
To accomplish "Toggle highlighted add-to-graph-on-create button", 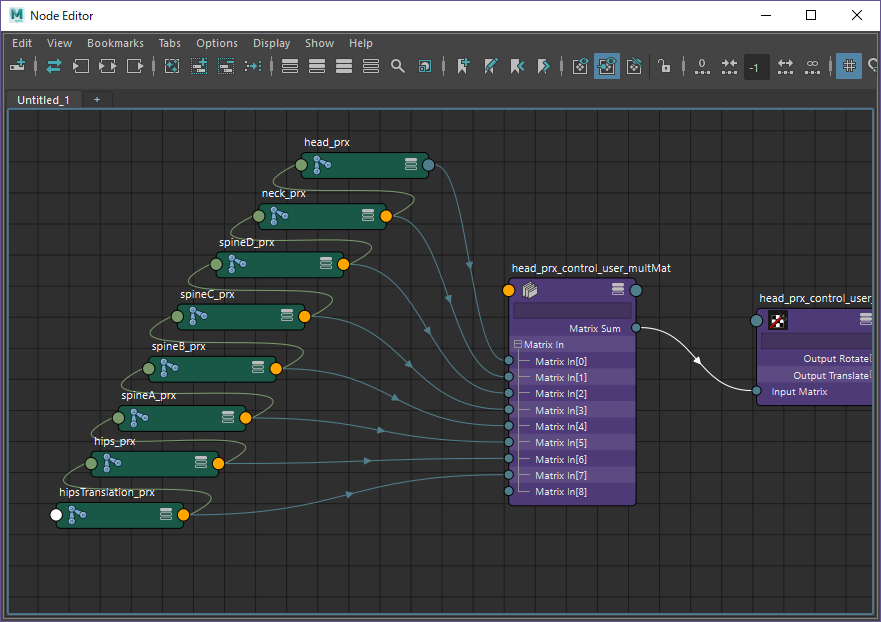I will coord(606,66).
